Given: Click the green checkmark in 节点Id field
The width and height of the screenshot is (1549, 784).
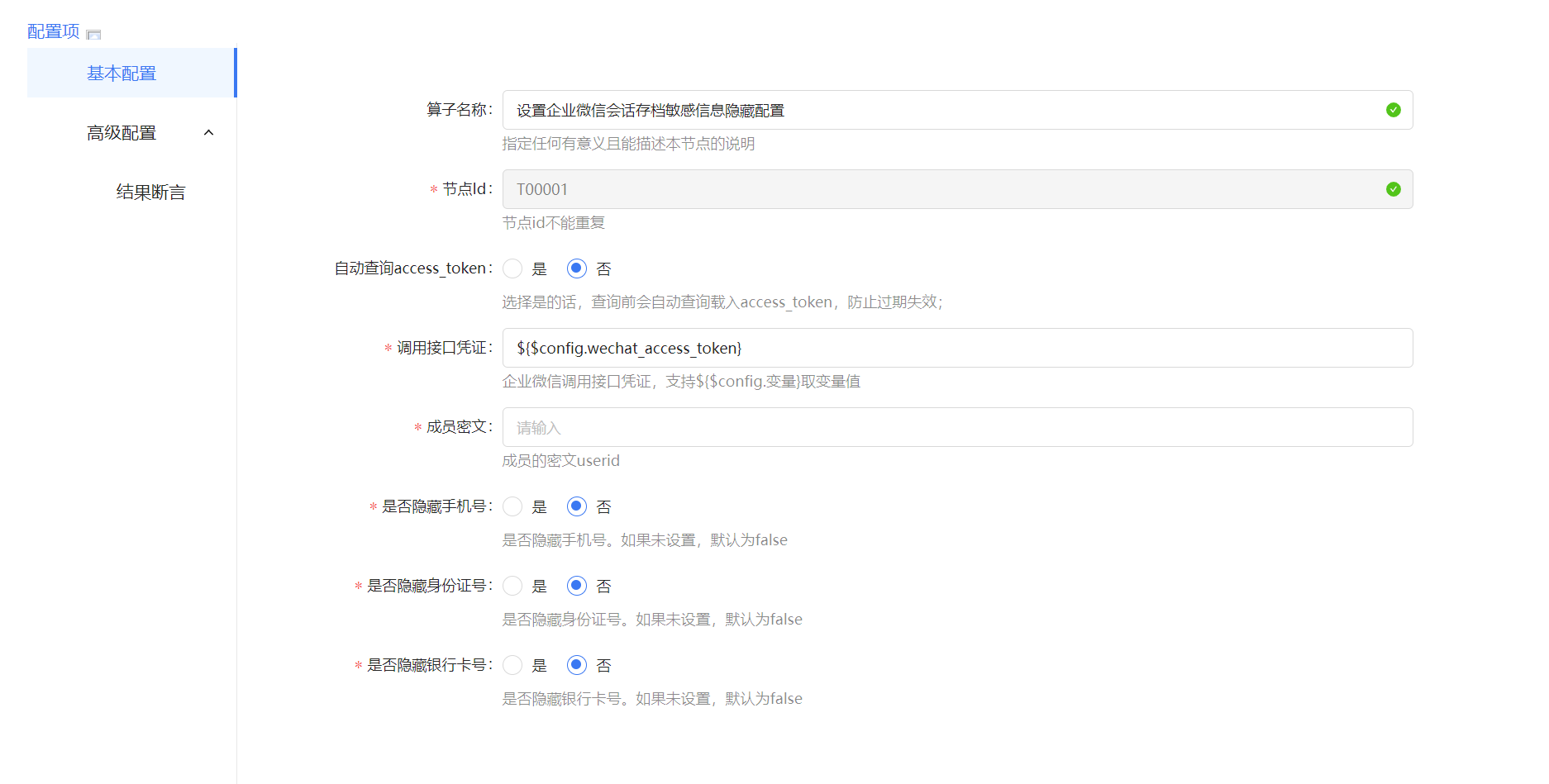Looking at the screenshot, I should coord(1393,189).
